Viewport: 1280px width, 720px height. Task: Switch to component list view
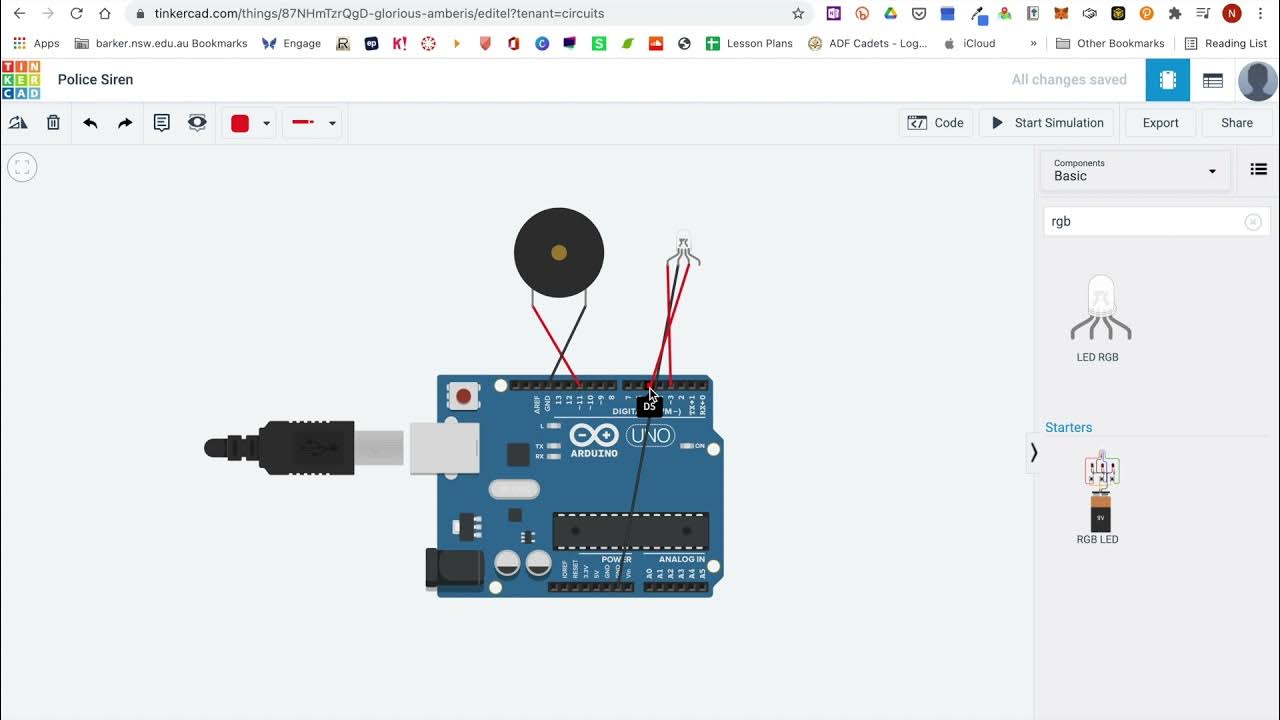tap(1213, 80)
